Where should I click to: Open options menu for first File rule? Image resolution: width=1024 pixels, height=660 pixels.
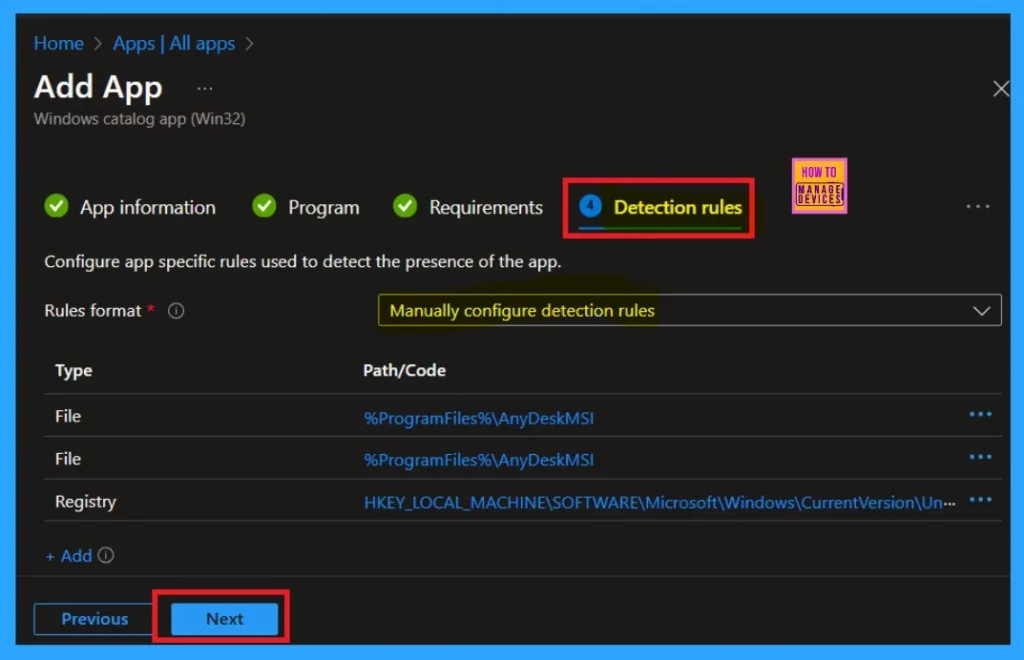point(980,415)
